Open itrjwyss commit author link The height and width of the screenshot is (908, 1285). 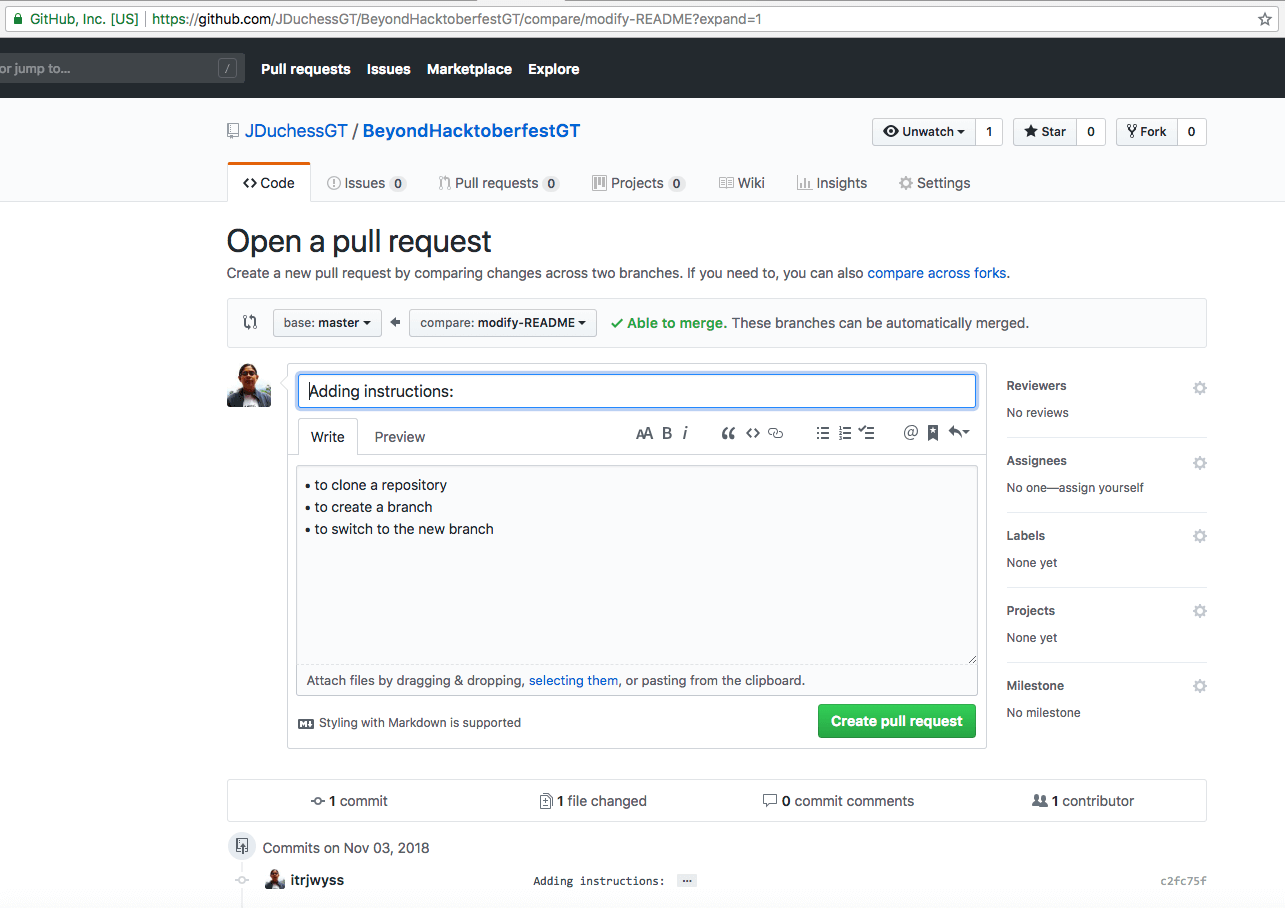click(317, 880)
